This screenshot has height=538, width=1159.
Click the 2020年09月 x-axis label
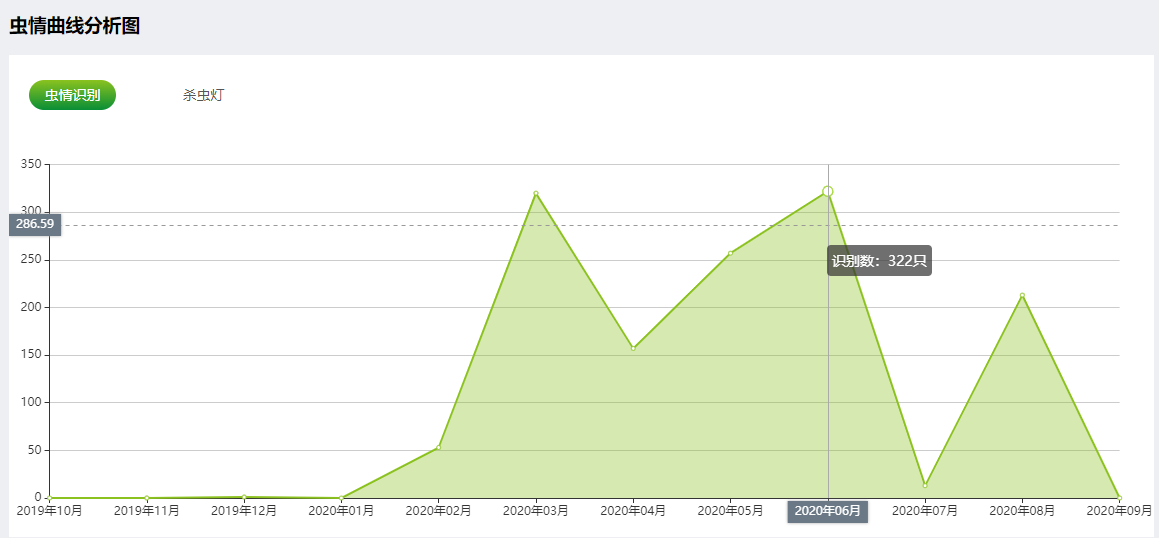pyautogui.click(x=1119, y=511)
